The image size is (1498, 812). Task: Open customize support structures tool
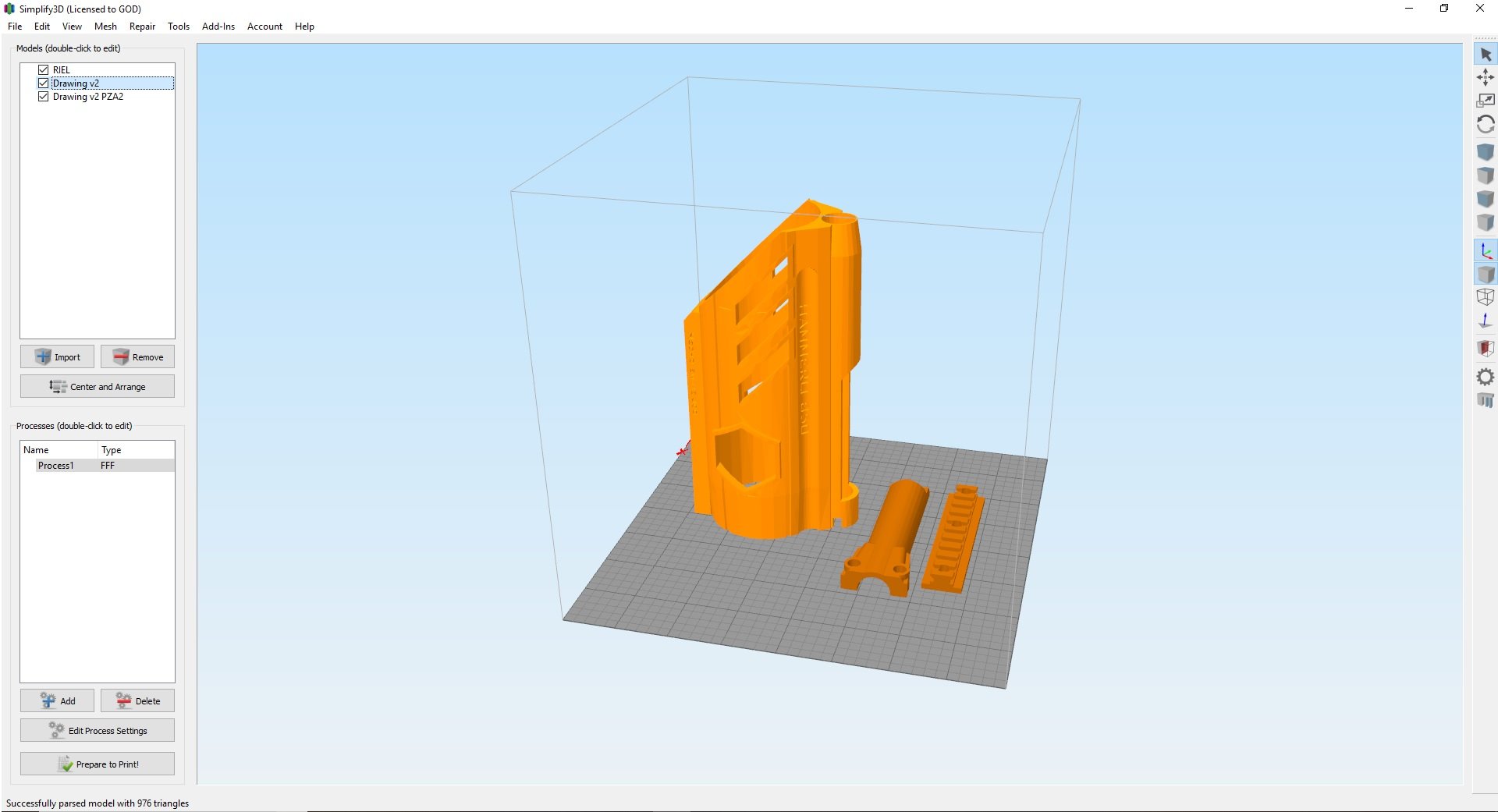click(x=1486, y=400)
